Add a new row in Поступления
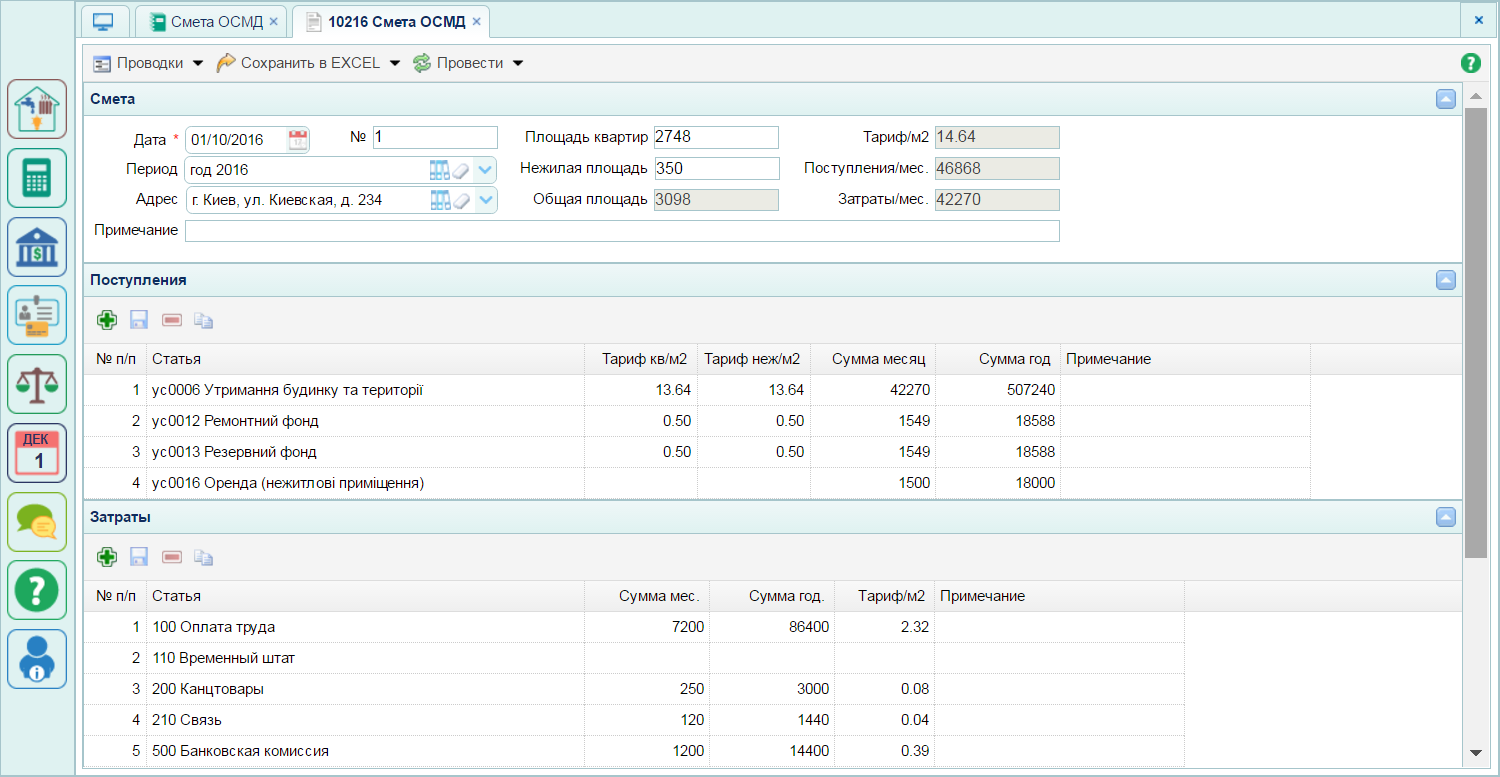Viewport: 1500px width, 777px height. click(x=107, y=320)
